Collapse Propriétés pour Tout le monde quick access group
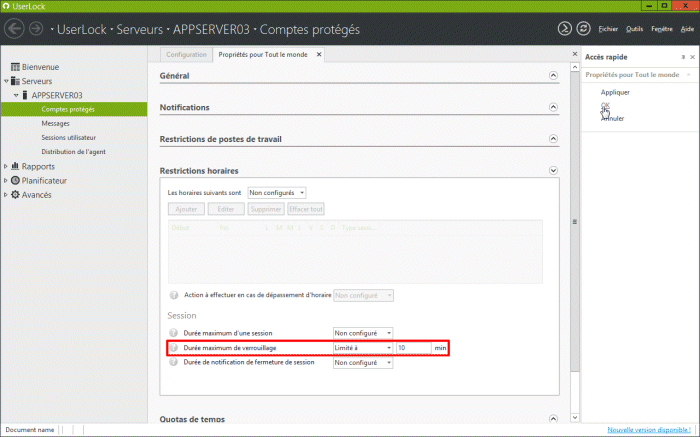The height and width of the screenshot is (437, 700). point(689,75)
